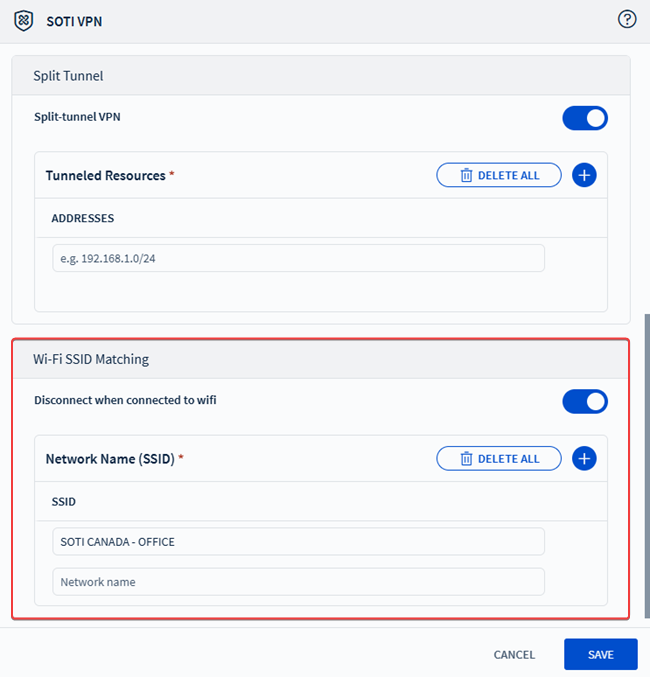Delete all Network Name SSID entries
The height and width of the screenshot is (677, 650).
point(498,459)
